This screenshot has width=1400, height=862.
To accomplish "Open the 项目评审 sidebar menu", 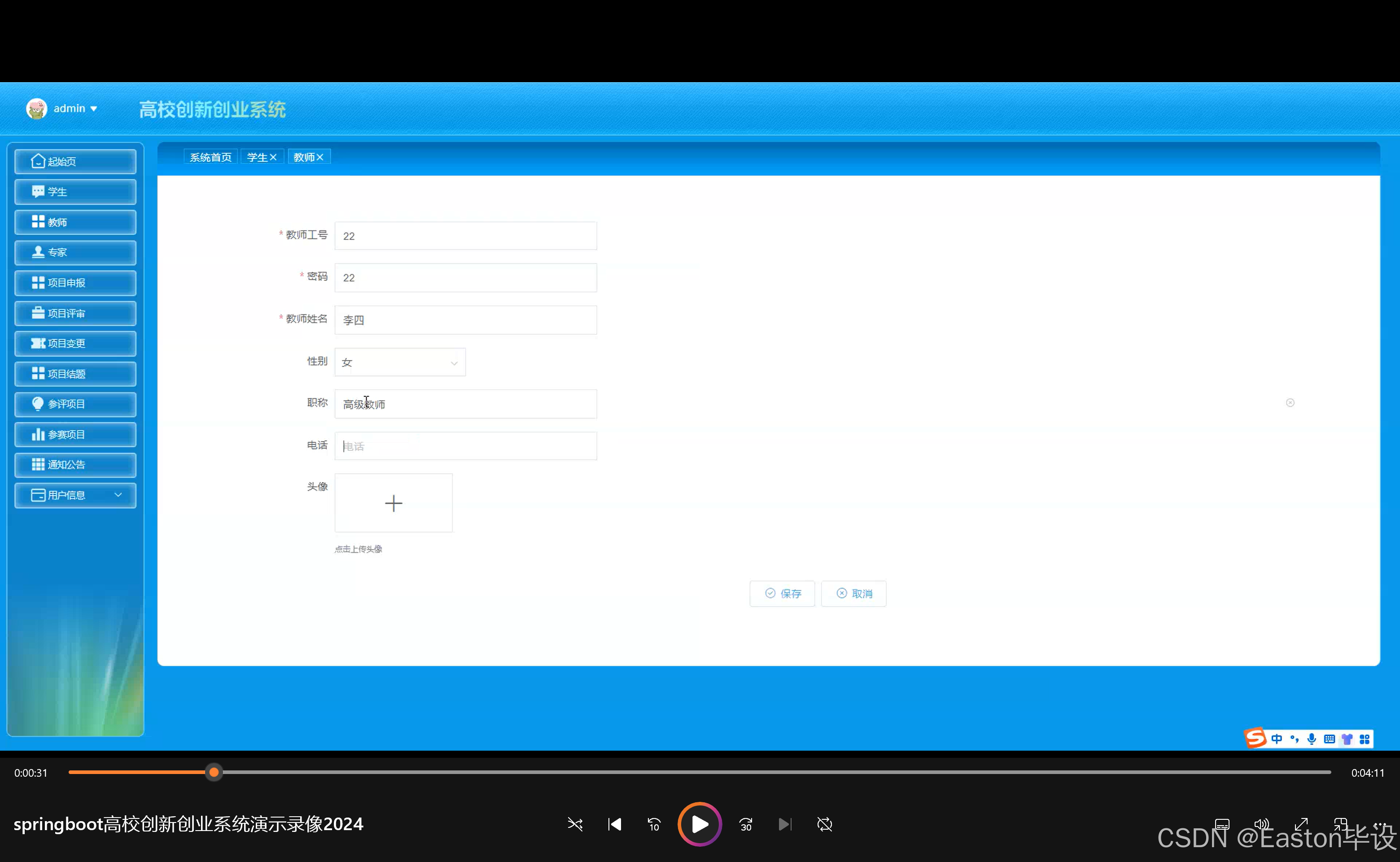I will point(75,313).
